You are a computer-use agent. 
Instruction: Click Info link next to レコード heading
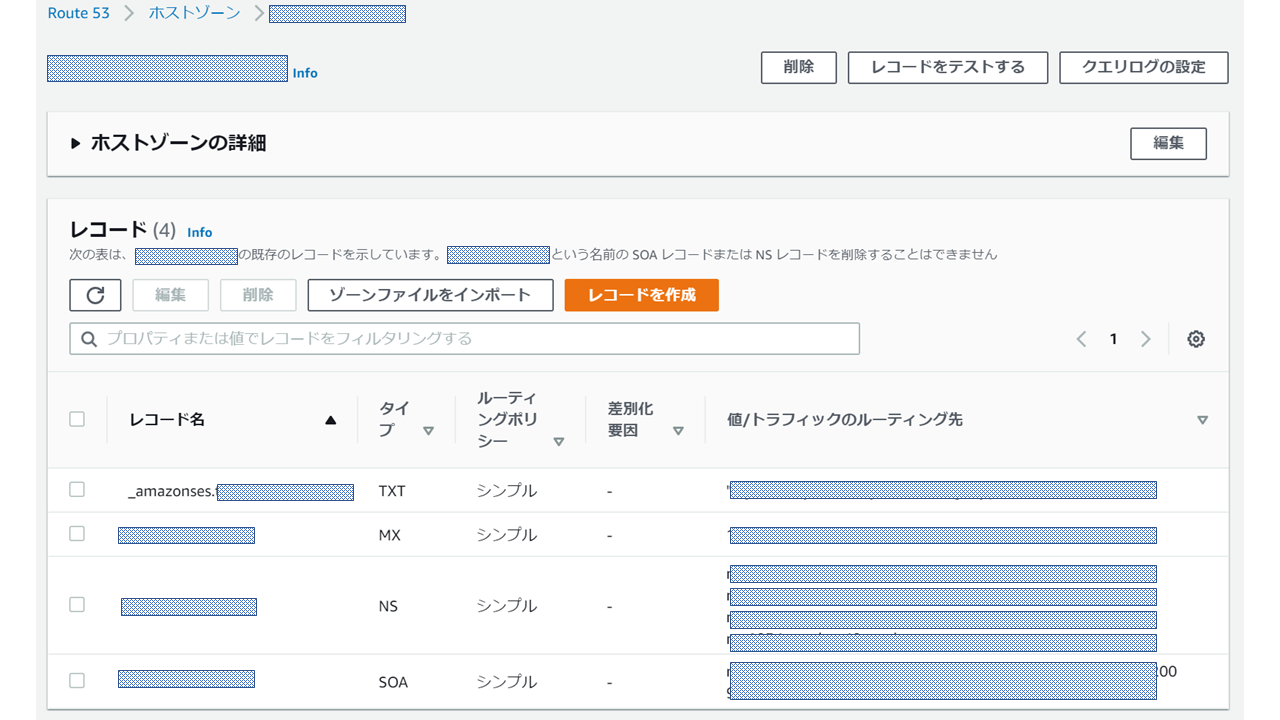200,232
